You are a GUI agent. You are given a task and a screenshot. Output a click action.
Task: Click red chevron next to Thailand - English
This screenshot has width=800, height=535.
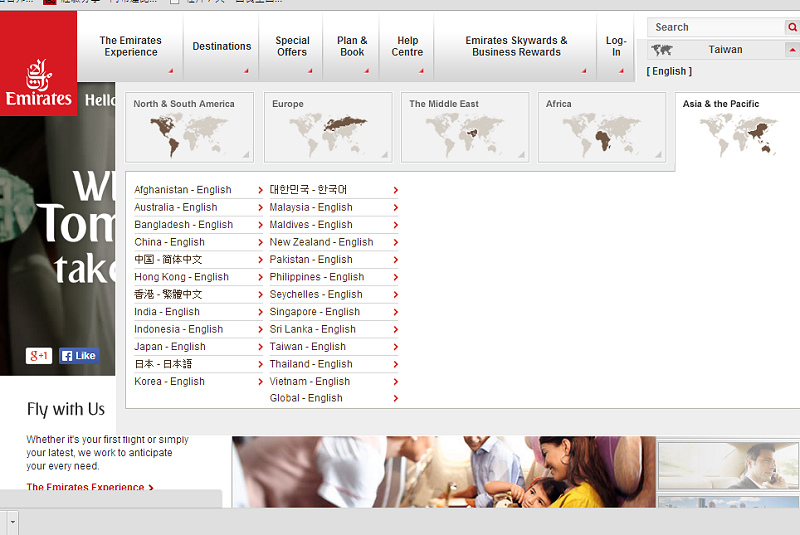tap(395, 364)
